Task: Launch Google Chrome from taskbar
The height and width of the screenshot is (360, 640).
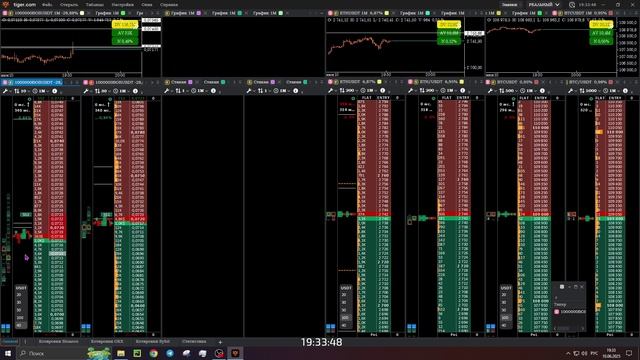Action: click(153, 353)
